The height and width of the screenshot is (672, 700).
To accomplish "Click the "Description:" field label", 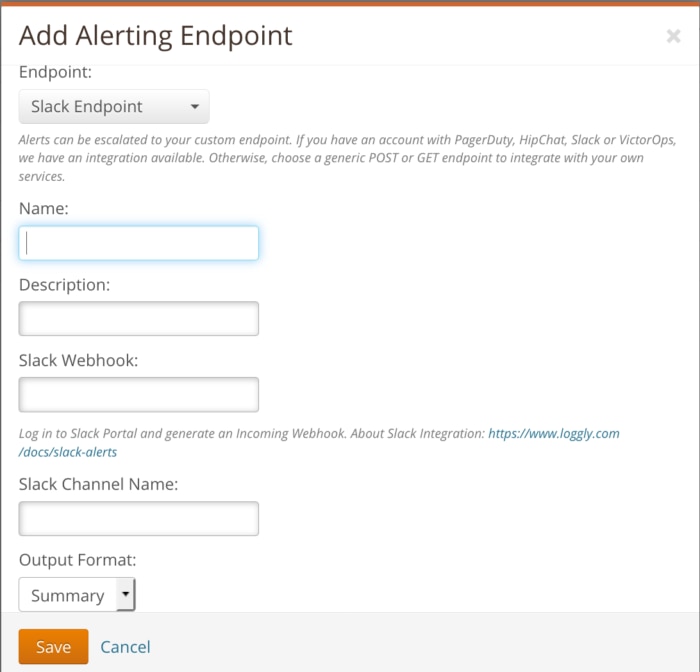I will click(64, 285).
